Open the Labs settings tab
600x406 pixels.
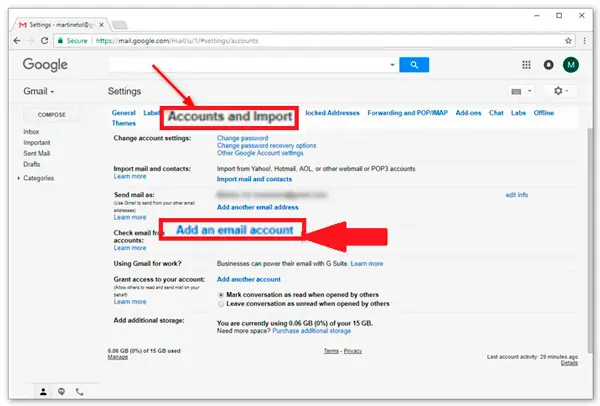pos(518,113)
